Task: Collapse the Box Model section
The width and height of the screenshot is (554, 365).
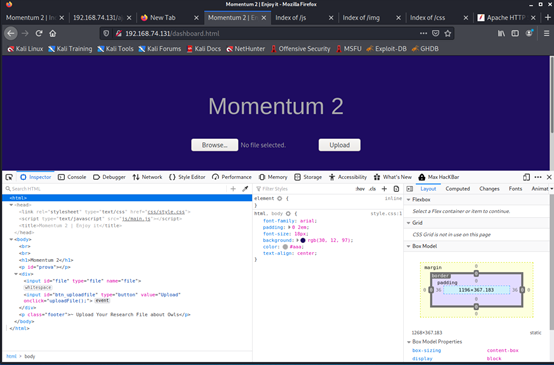Action: (409, 246)
